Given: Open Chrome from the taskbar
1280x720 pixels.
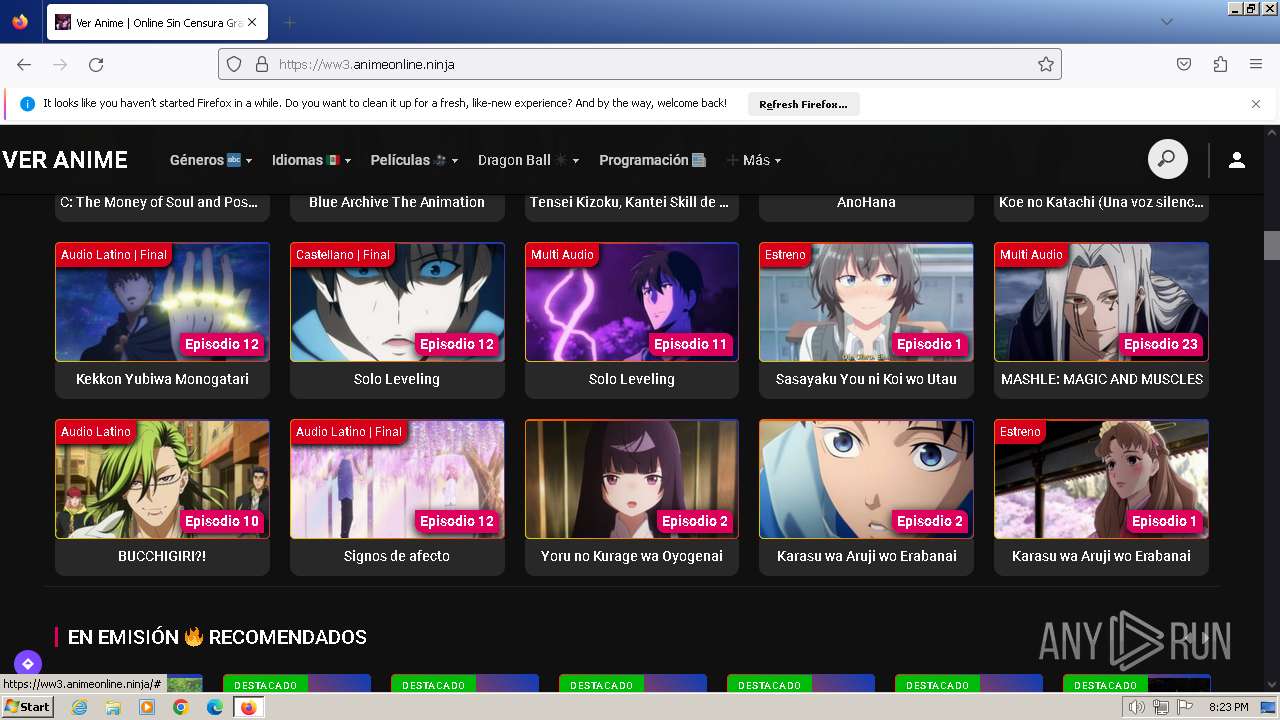Looking at the screenshot, I should click(x=180, y=707).
